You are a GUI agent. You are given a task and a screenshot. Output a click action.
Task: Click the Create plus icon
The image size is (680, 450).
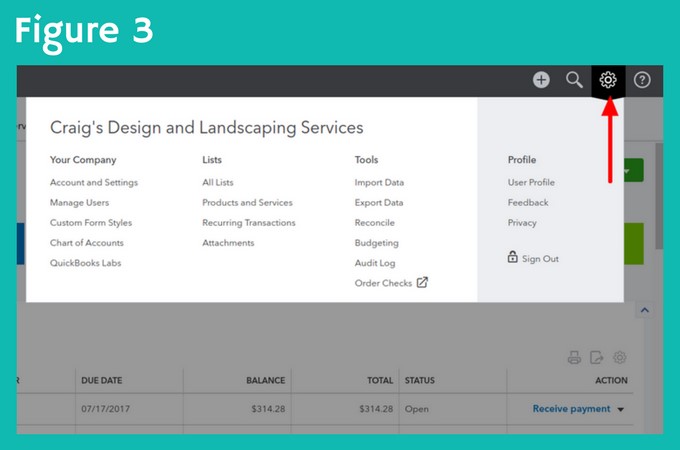(541, 80)
